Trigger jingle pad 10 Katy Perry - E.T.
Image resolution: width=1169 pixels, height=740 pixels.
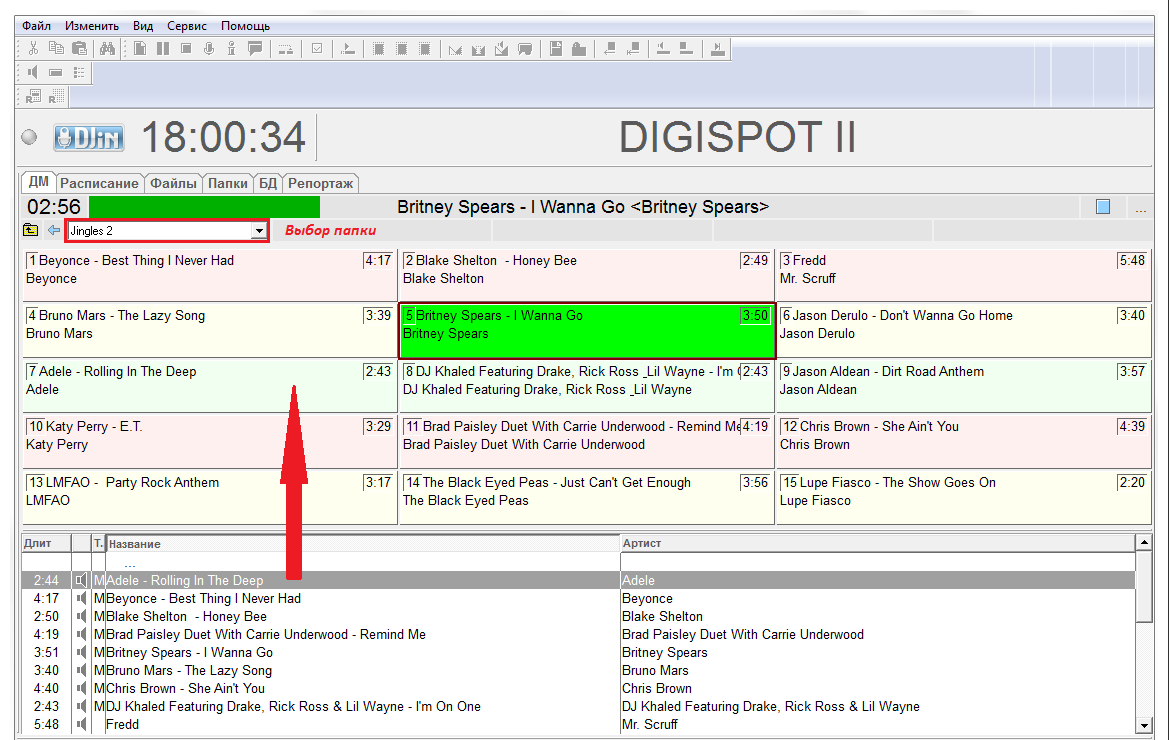[x=209, y=442]
